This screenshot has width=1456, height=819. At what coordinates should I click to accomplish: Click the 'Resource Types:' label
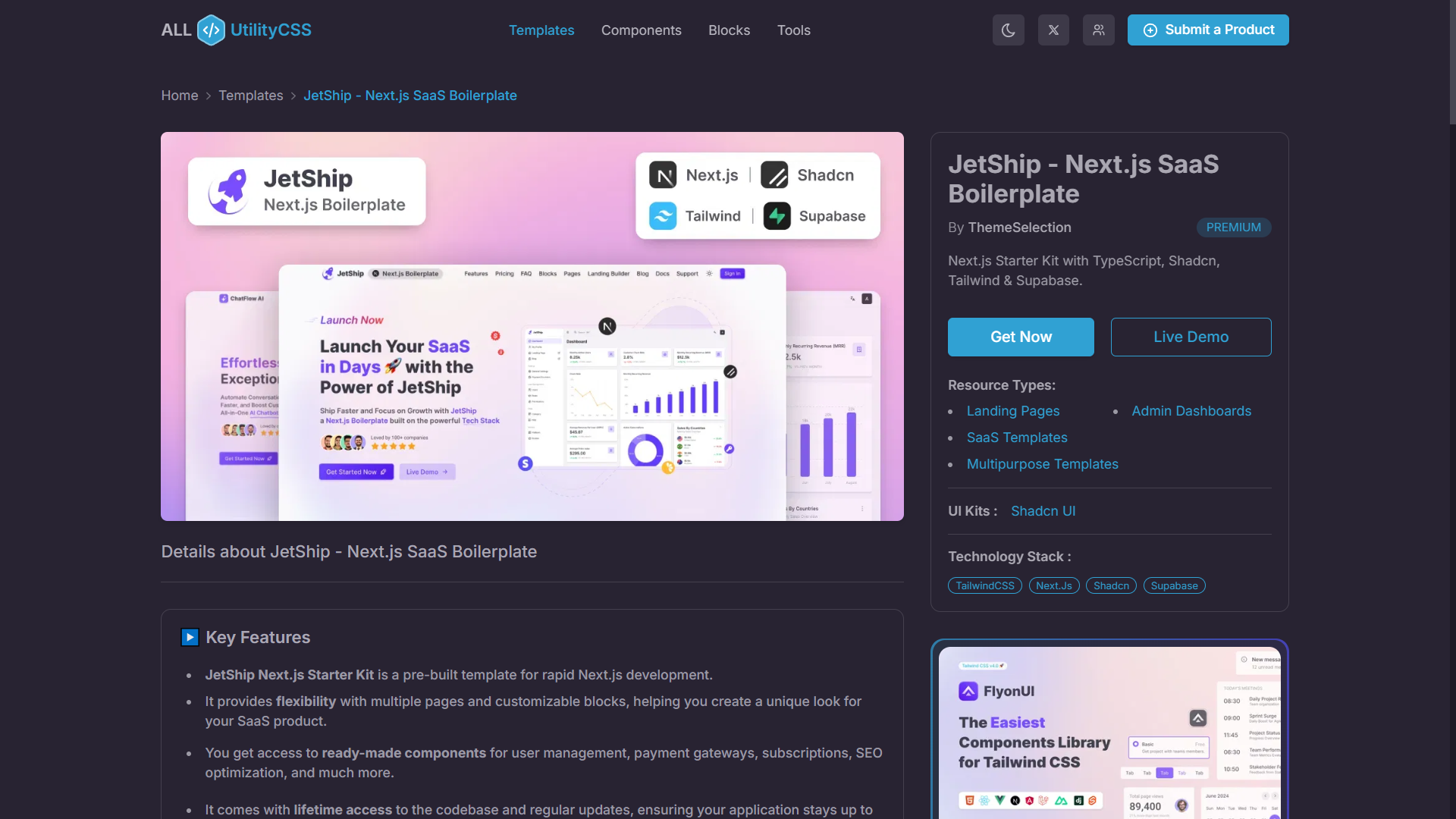click(1002, 385)
